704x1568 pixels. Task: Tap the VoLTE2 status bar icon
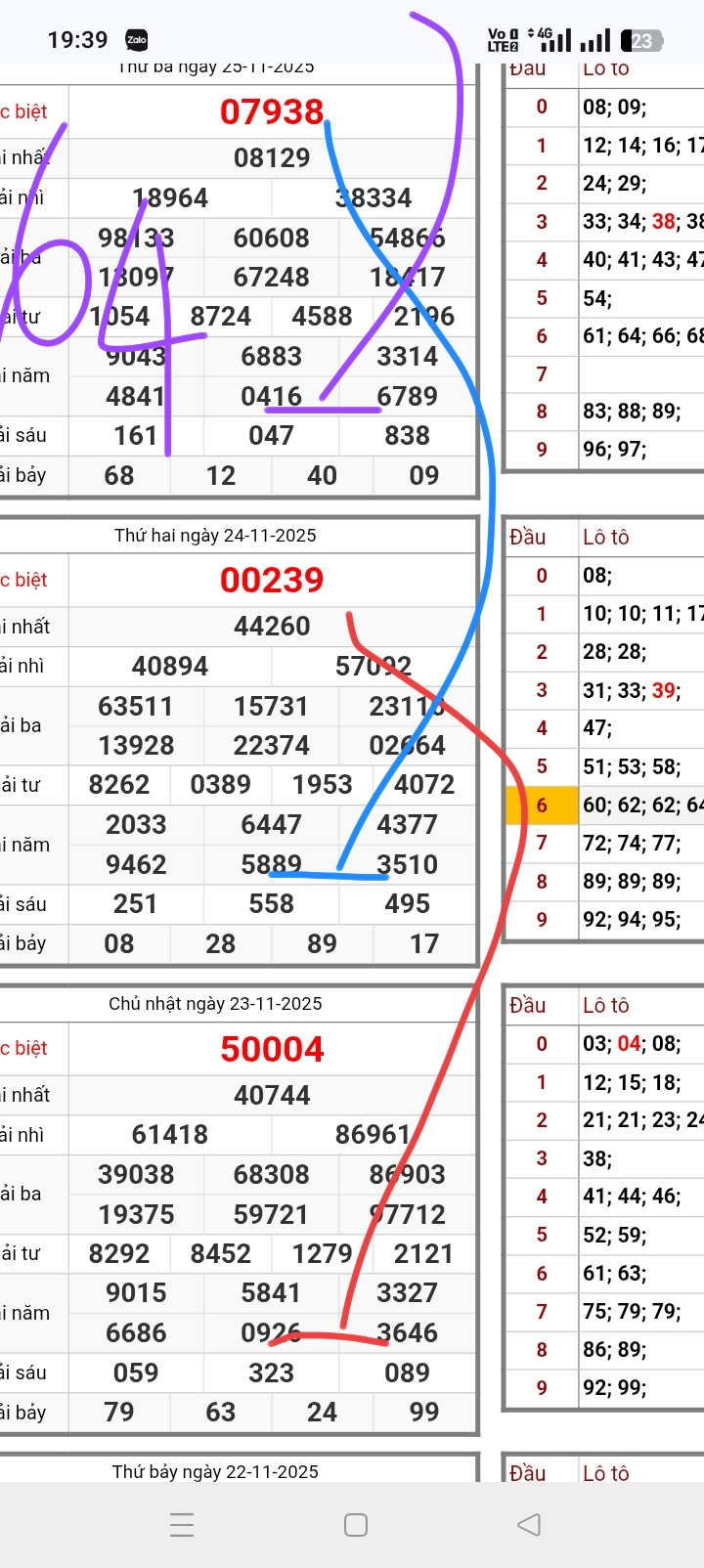pos(503,40)
